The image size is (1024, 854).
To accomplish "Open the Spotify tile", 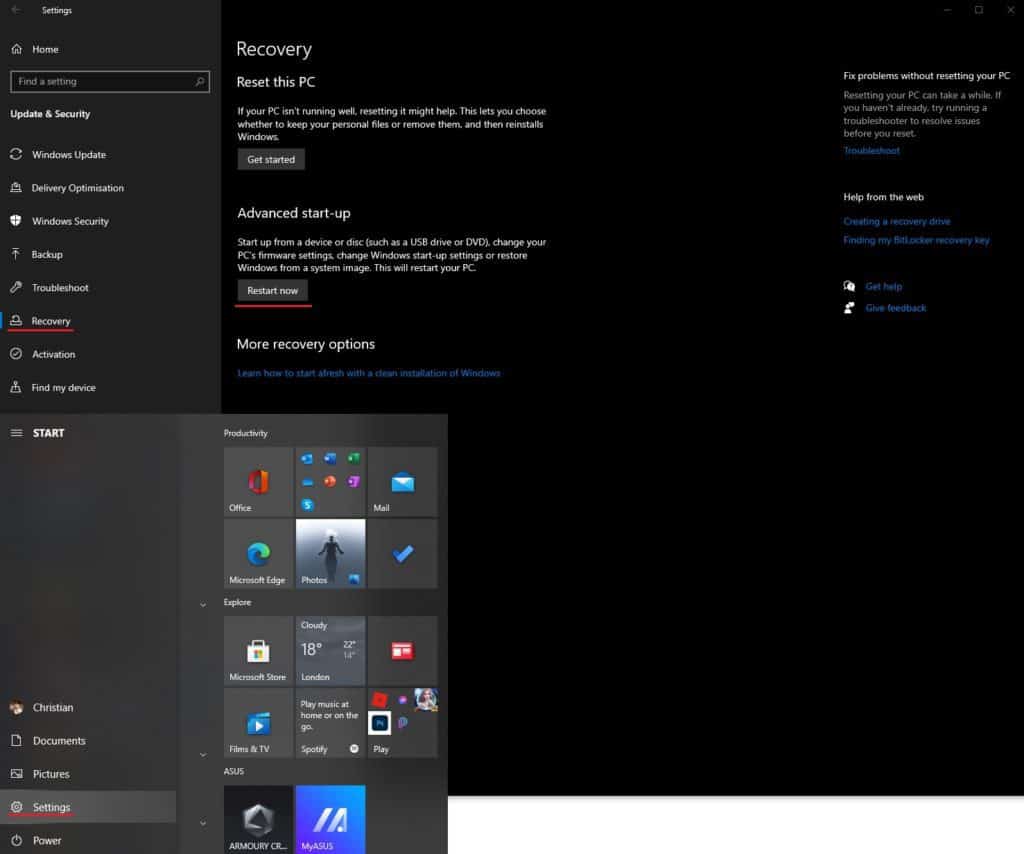I will (x=330, y=723).
